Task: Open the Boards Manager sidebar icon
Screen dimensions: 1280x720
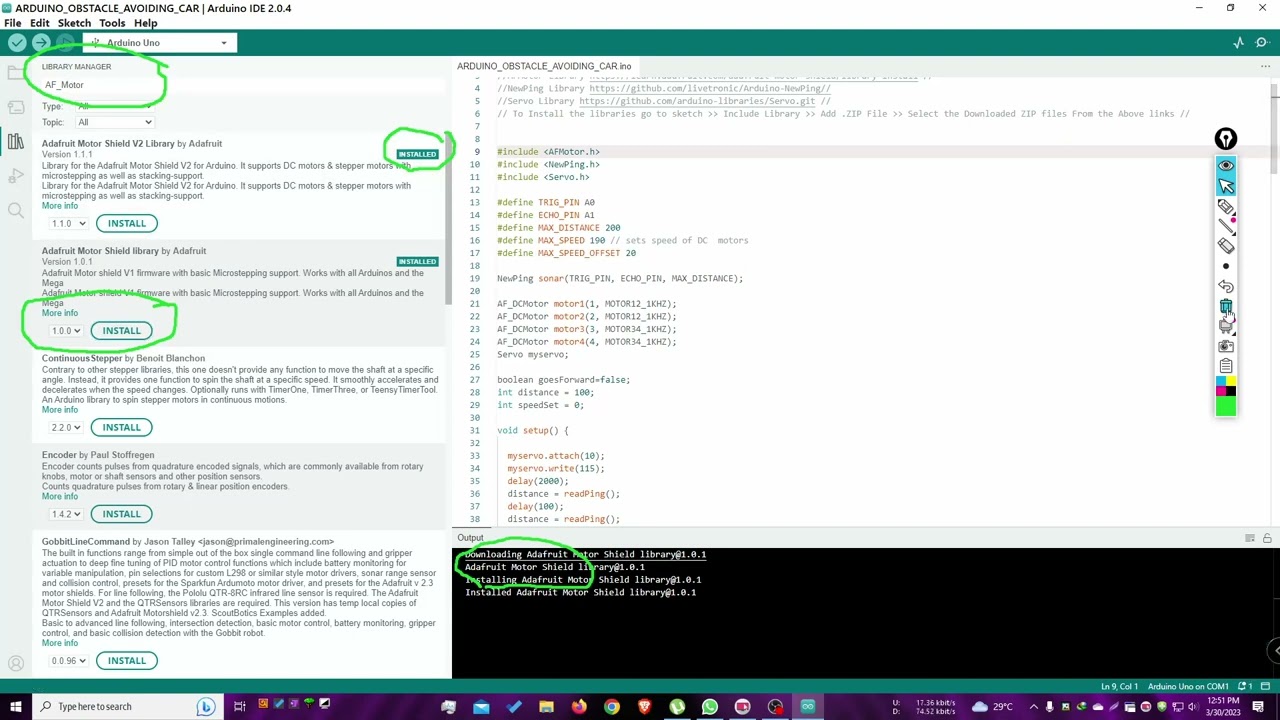Action: click(15, 107)
